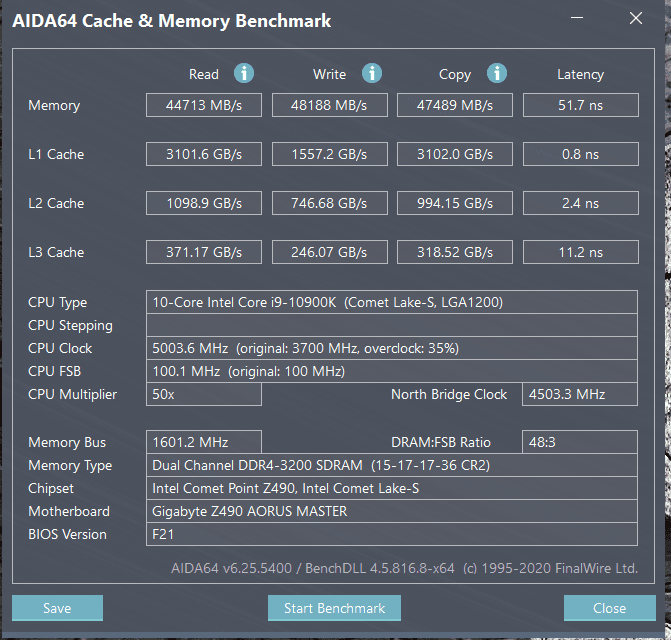This screenshot has width=671, height=640.
Task: Click the CPU Type field i9-10900K
Action: (x=392, y=302)
